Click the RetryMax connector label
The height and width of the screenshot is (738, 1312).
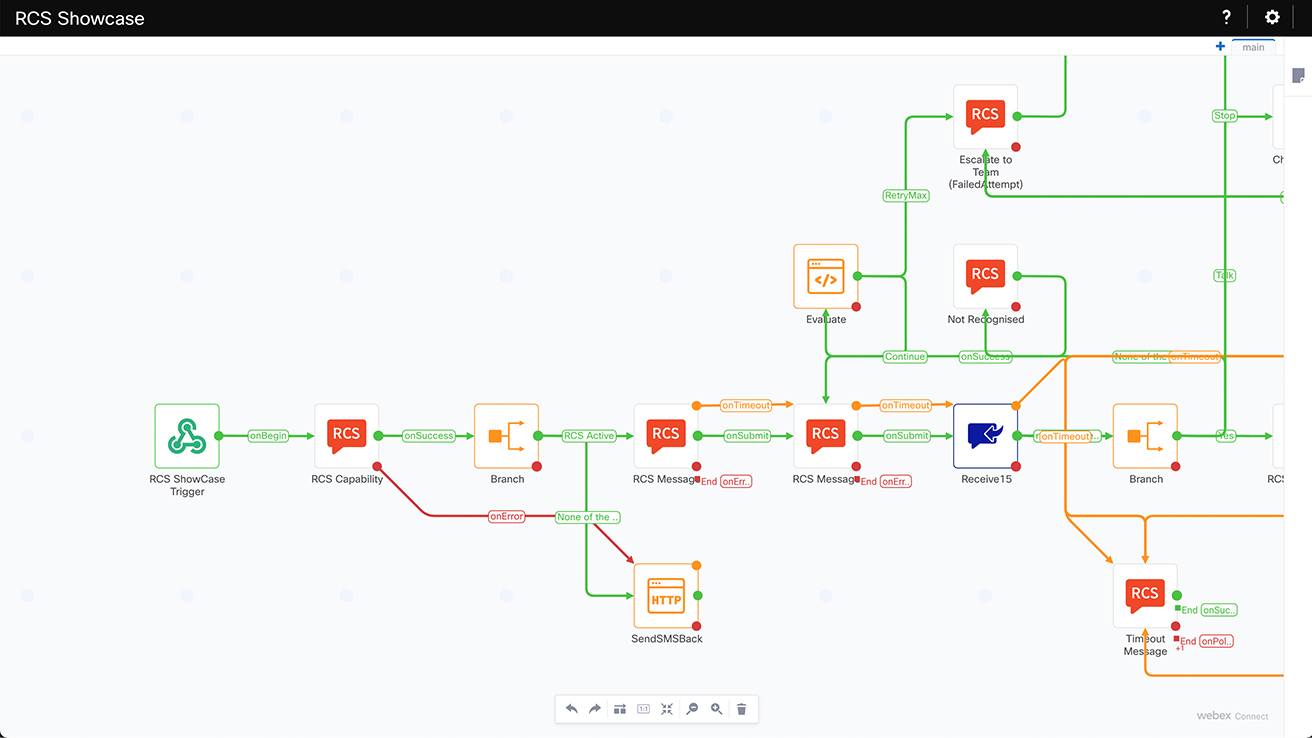click(906, 196)
